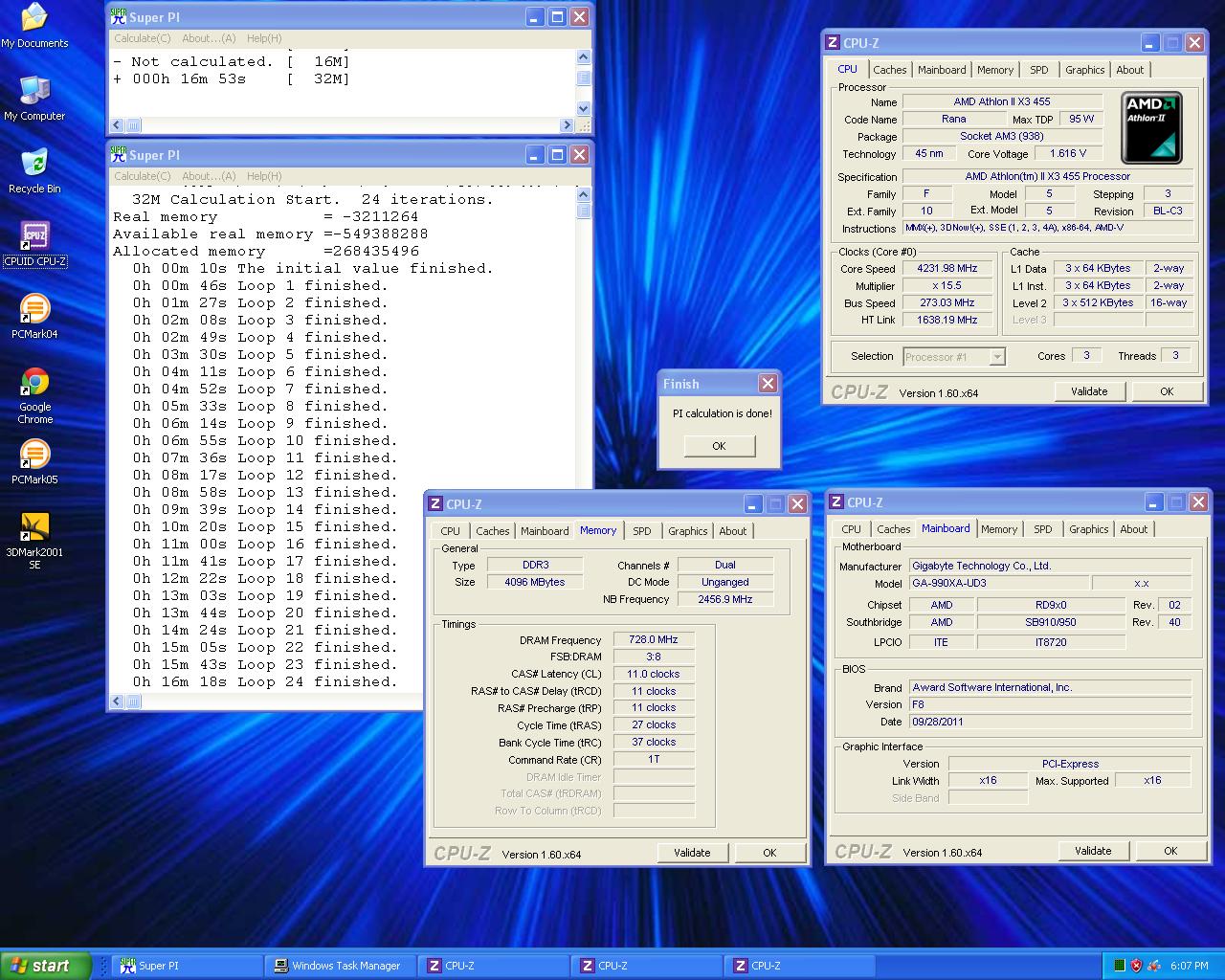
Task: Open the Caches tab in the CPU window
Action: coord(889,70)
